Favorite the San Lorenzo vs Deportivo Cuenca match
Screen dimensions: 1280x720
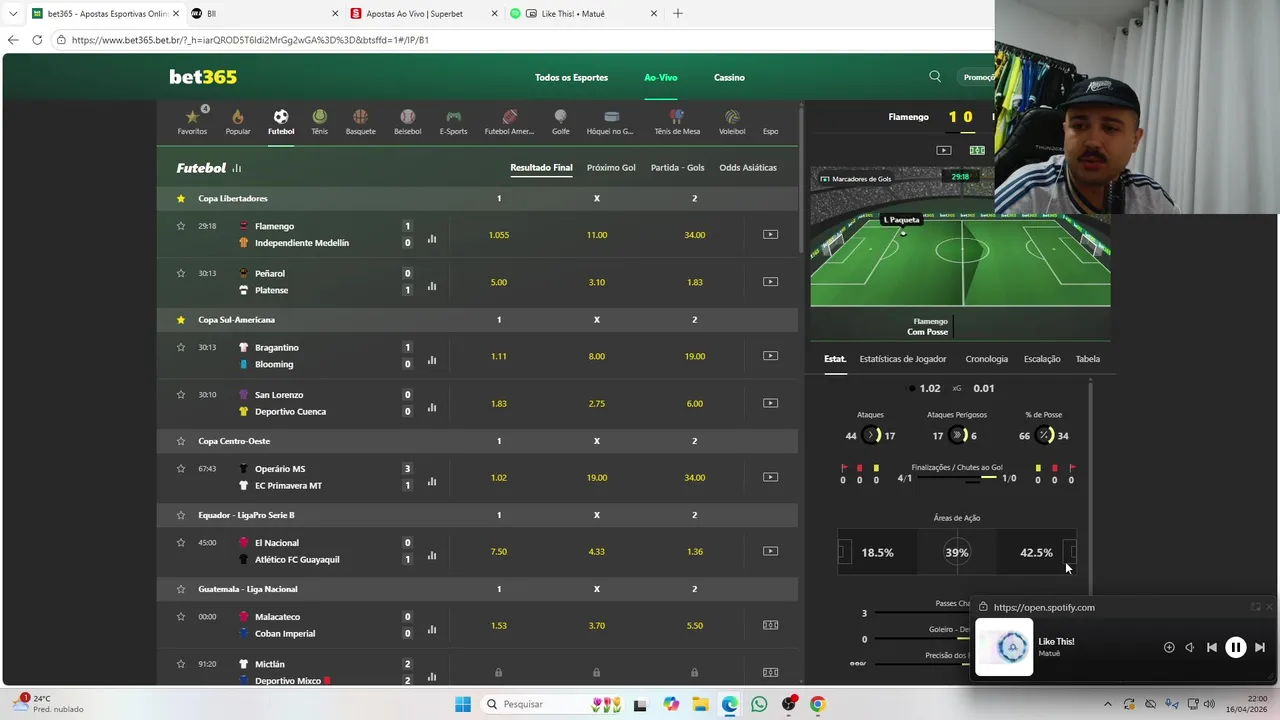[x=181, y=394]
